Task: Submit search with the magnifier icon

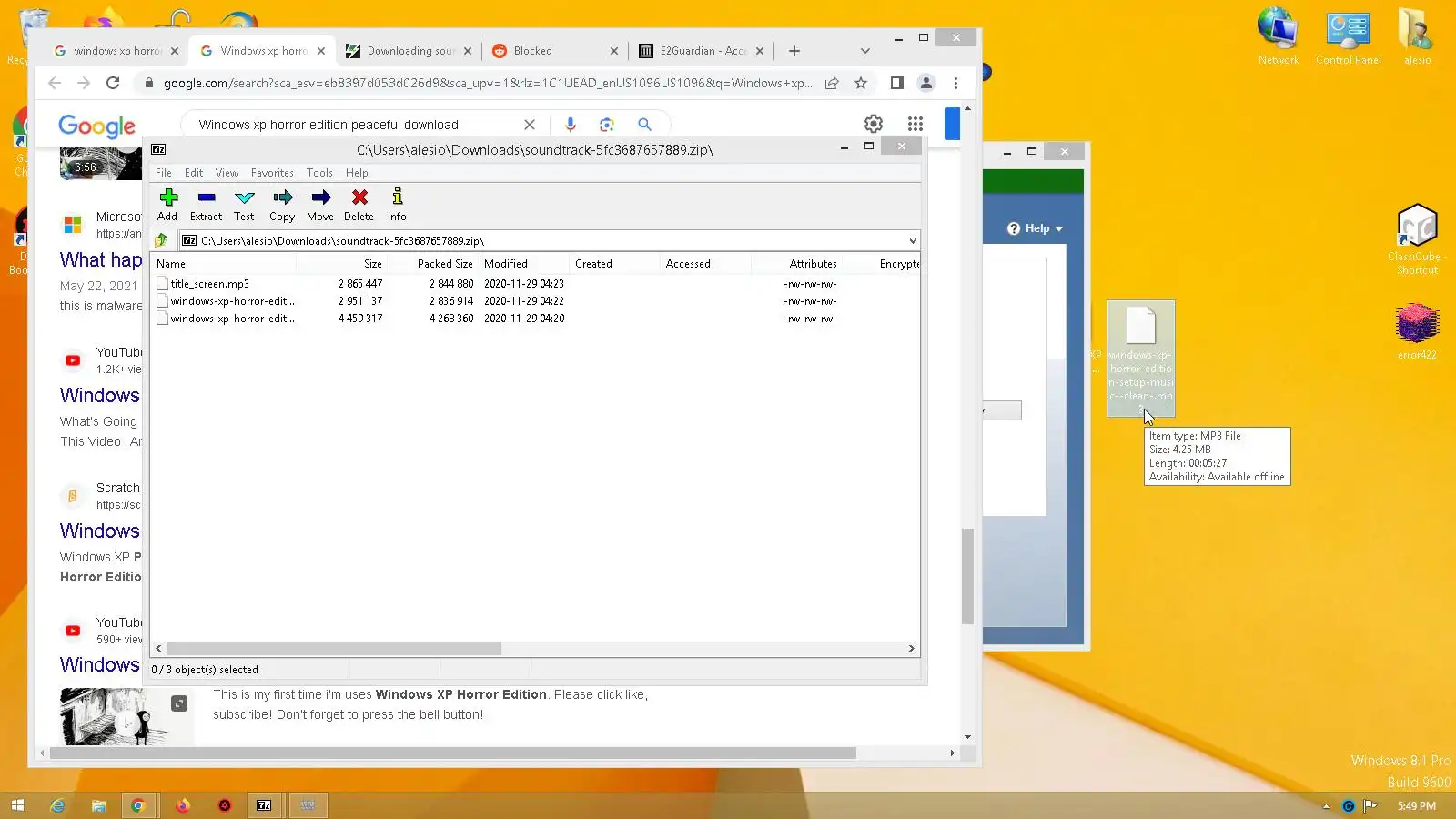Action: coord(644,125)
